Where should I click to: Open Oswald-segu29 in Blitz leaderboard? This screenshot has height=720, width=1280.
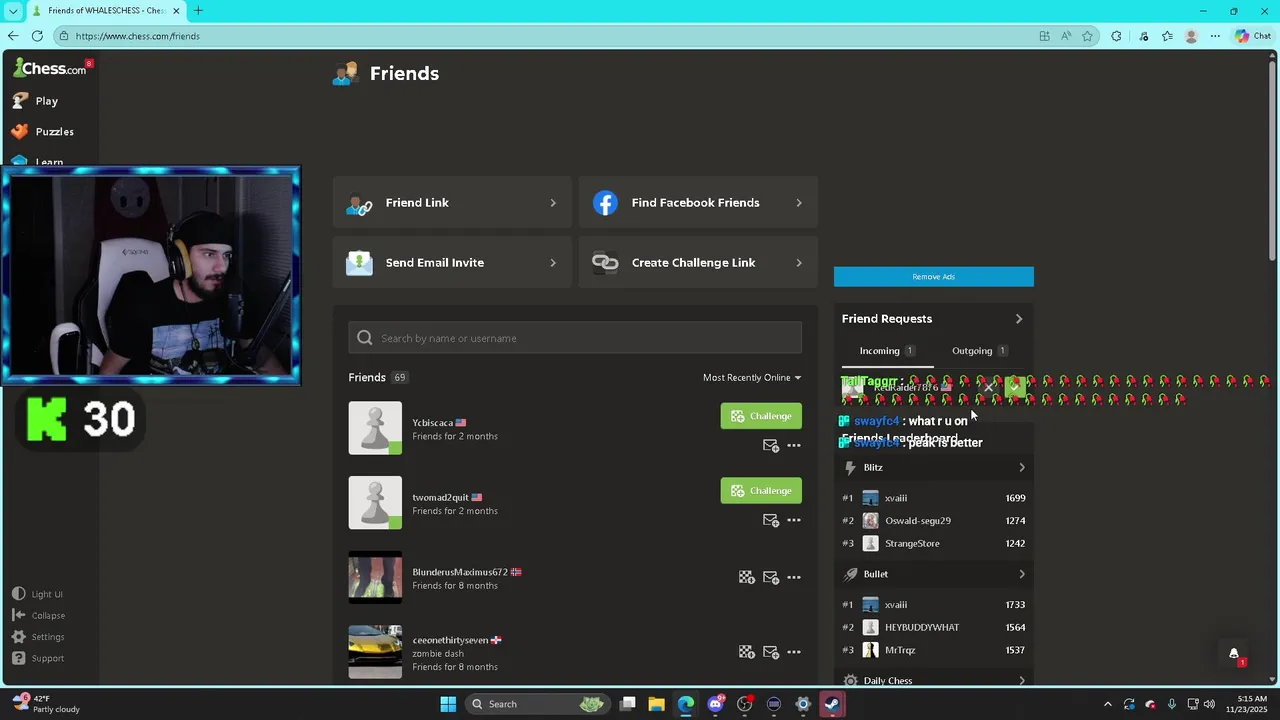[x=918, y=521]
